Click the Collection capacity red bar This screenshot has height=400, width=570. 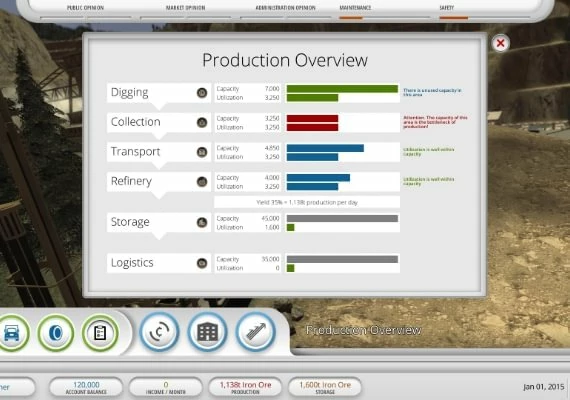(x=312, y=119)
